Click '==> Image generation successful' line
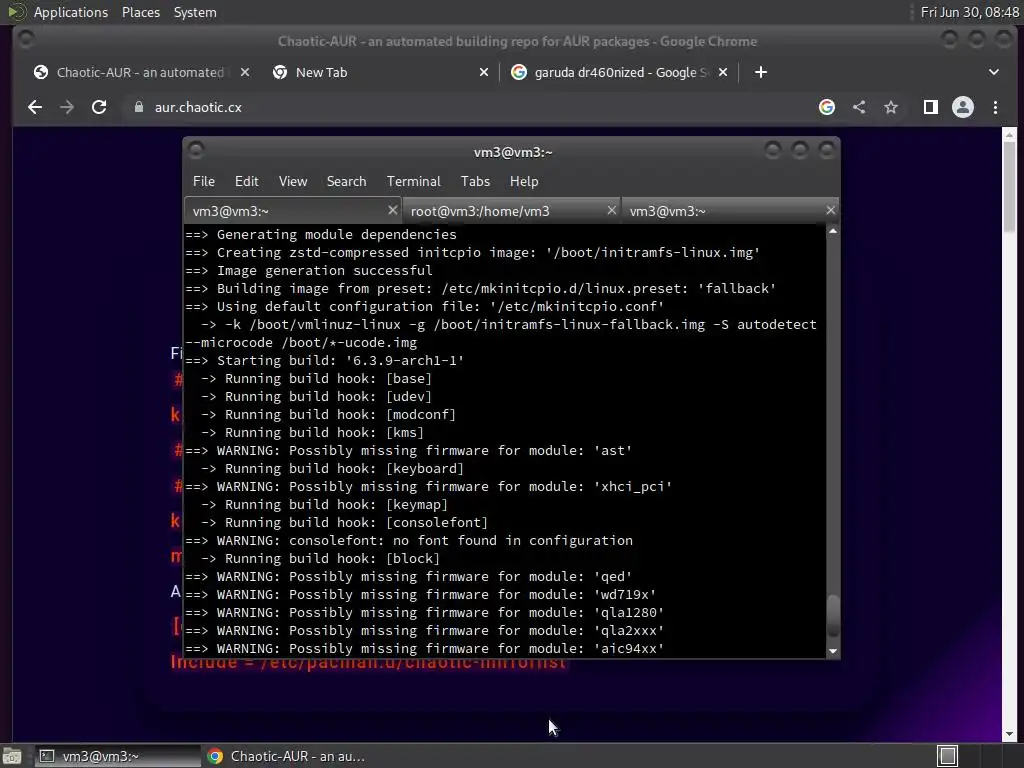Viewport: 1024px width, 768px height. coord(308,270)
